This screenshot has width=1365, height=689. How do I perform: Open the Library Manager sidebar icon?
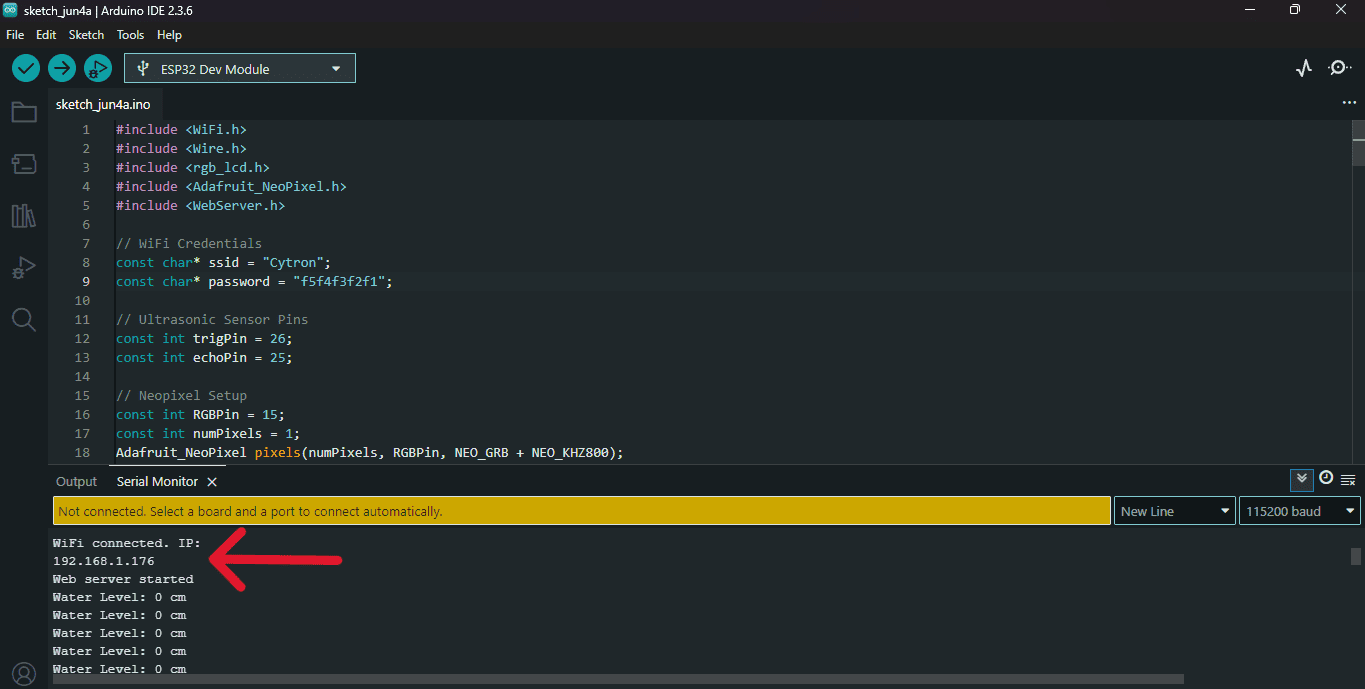tap(24, 216)
